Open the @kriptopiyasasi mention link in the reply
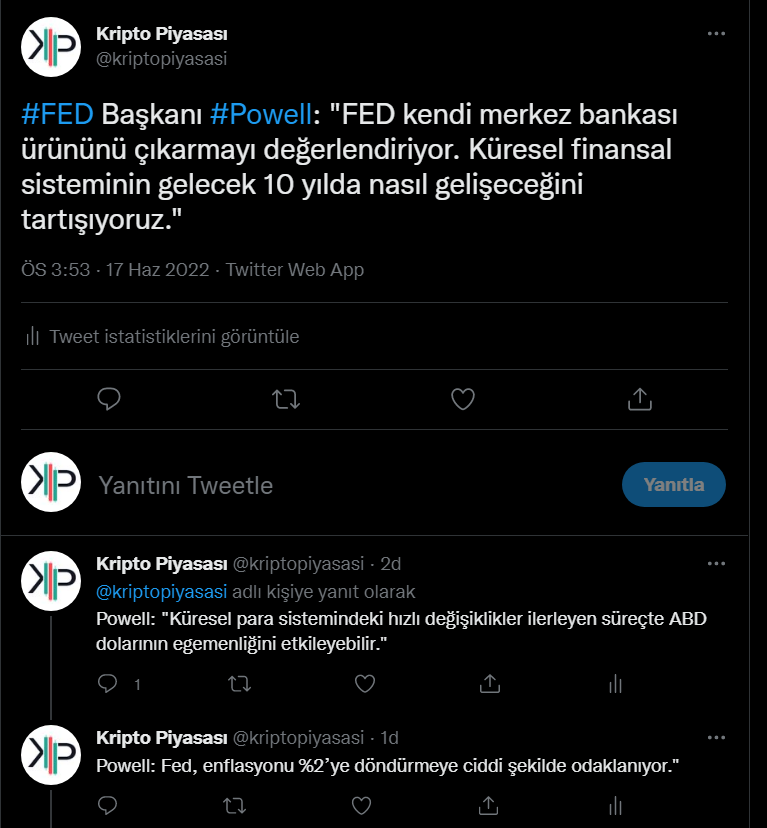Screen dimensions: 767x828 tap(161, 591)
